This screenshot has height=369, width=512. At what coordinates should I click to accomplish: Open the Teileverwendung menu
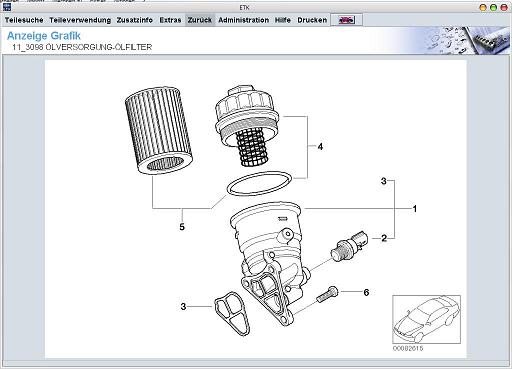[80, 20]
